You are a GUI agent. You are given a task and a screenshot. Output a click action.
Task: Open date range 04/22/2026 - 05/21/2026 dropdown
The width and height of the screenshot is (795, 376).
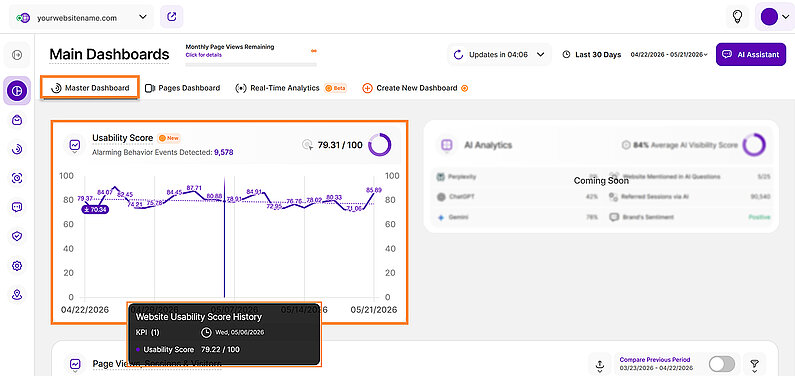(669, 55)
